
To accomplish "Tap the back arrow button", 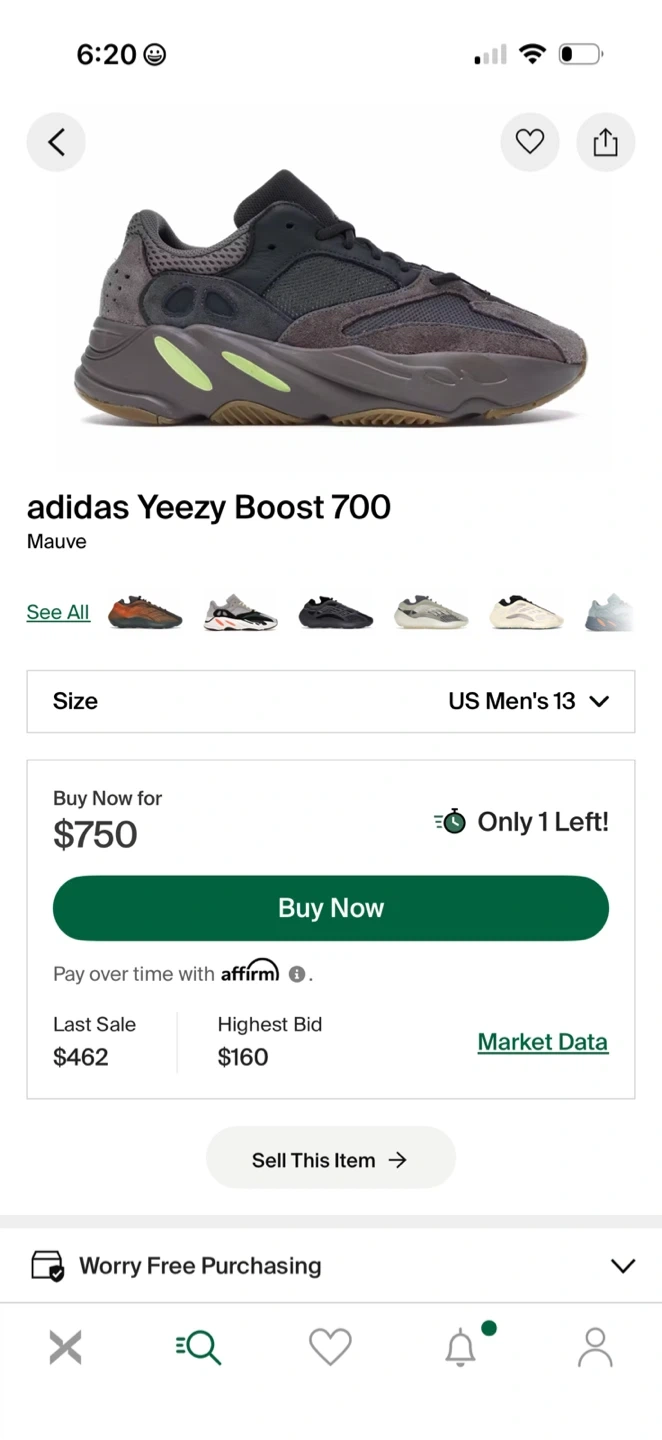I will tap(56, 143).
